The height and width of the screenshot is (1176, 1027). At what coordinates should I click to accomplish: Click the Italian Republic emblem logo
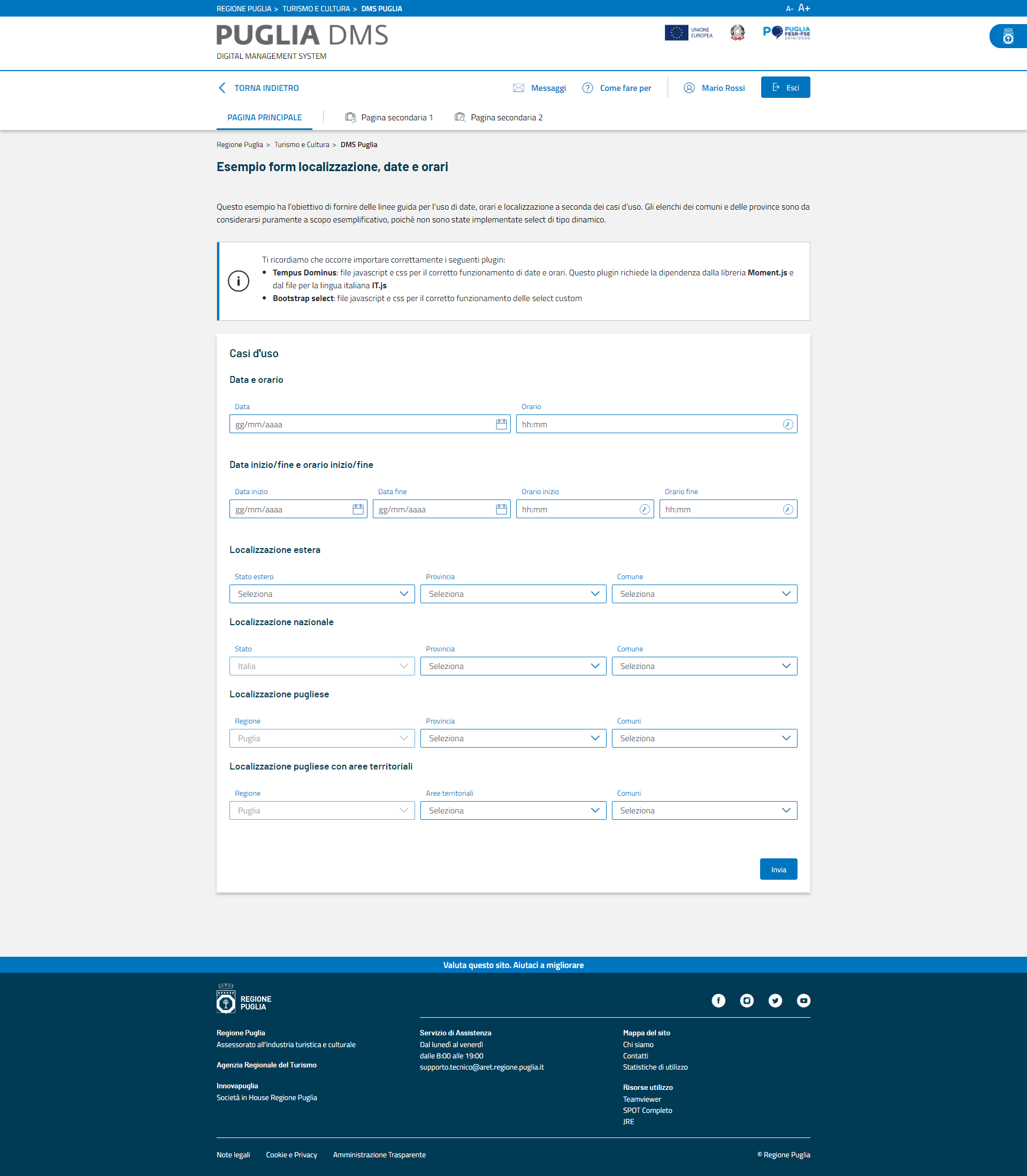pyautogui.click(x=737, y=33)
